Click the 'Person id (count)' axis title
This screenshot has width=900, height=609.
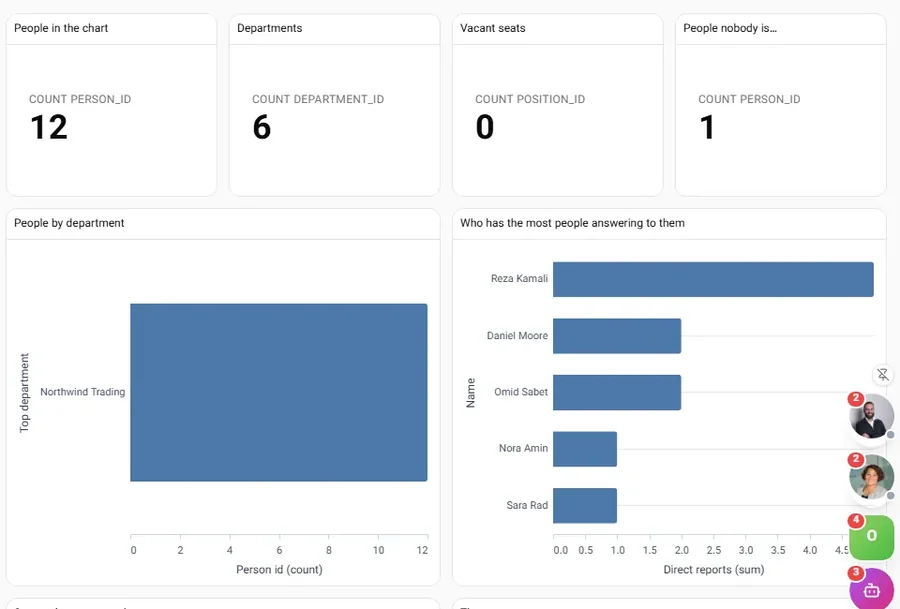click(279, 569)
